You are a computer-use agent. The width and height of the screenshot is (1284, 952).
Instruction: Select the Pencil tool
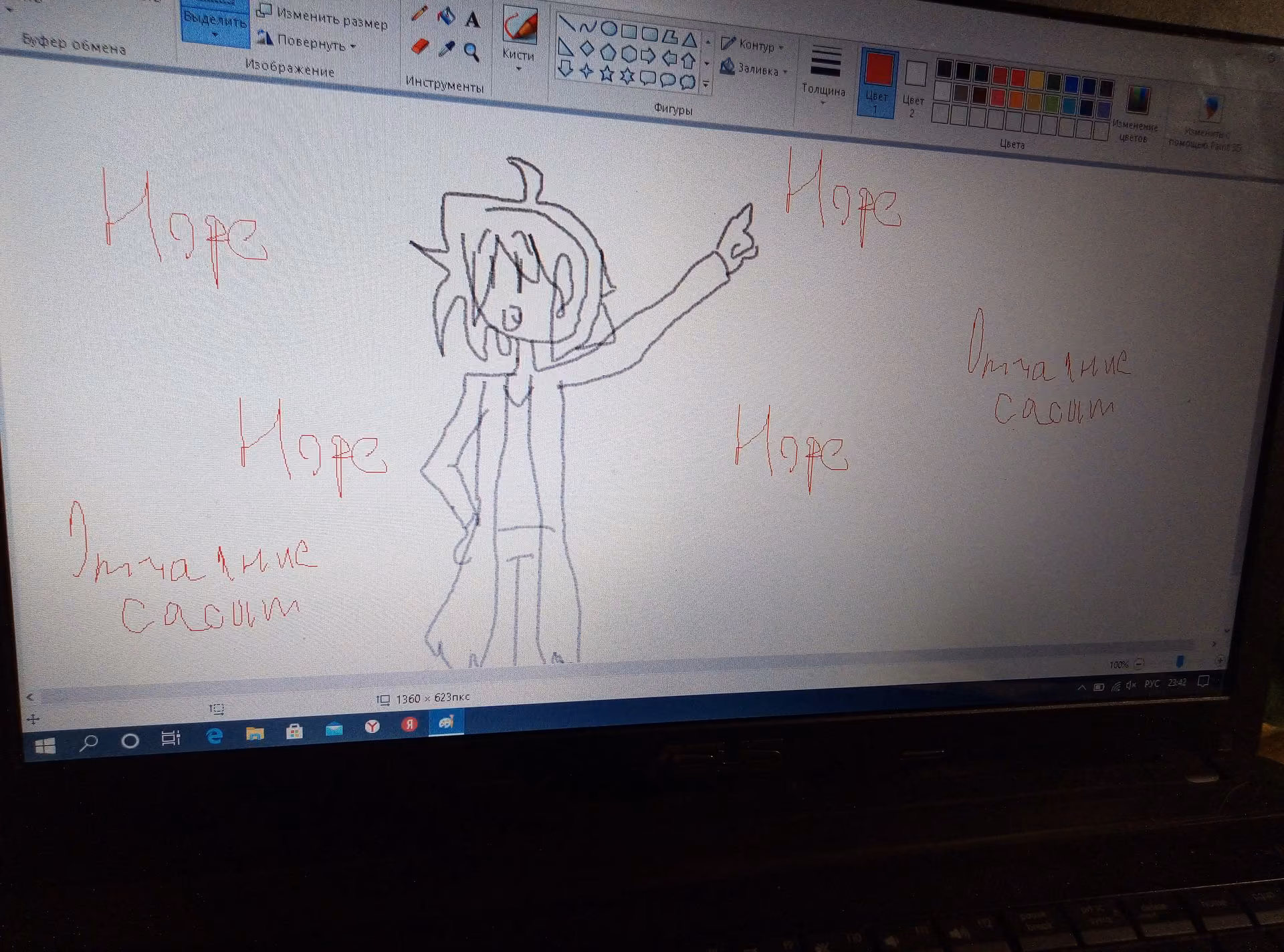pyautogui.click(x=419, y=13)
